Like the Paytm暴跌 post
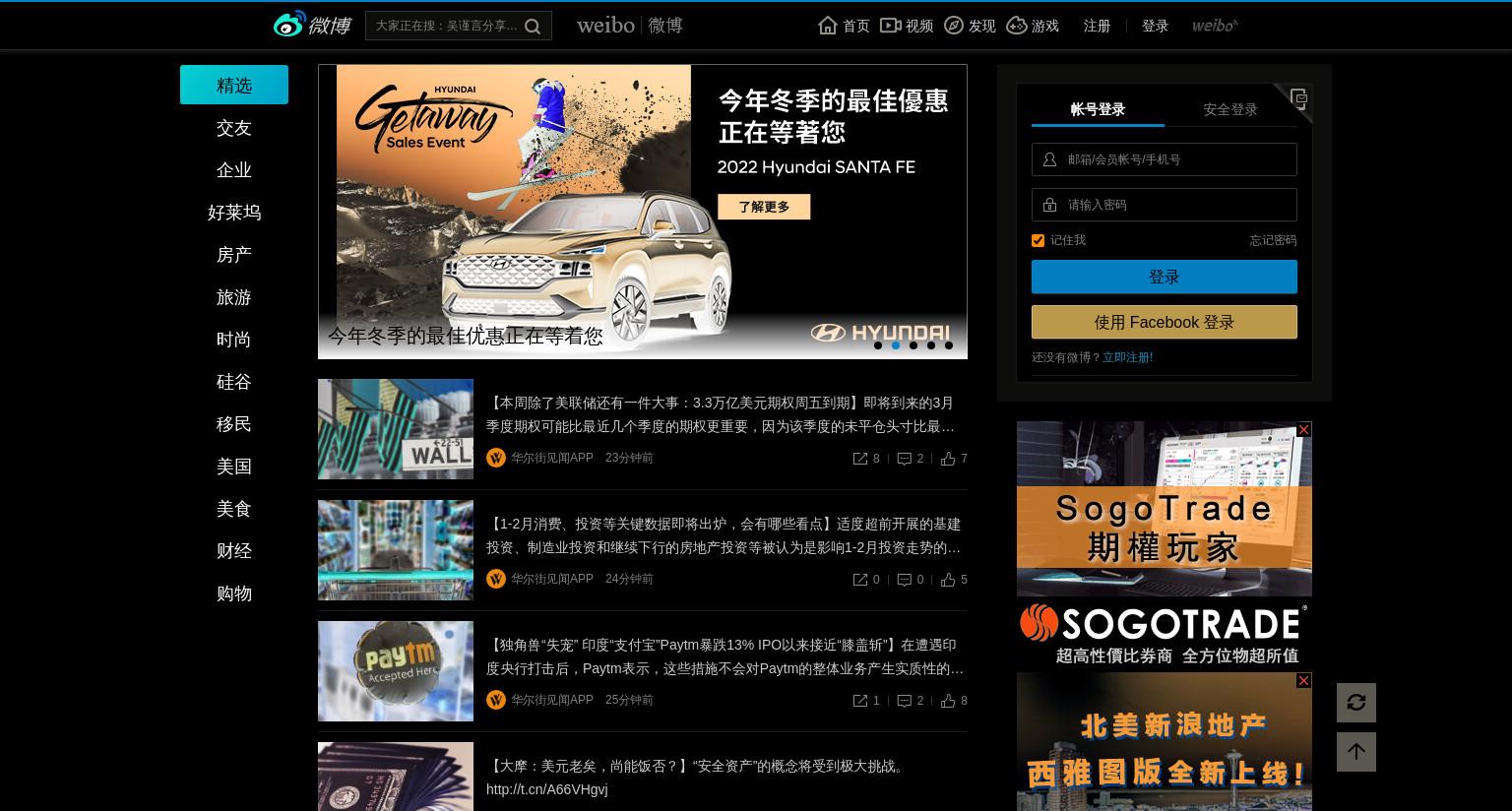 pos(954,701)
